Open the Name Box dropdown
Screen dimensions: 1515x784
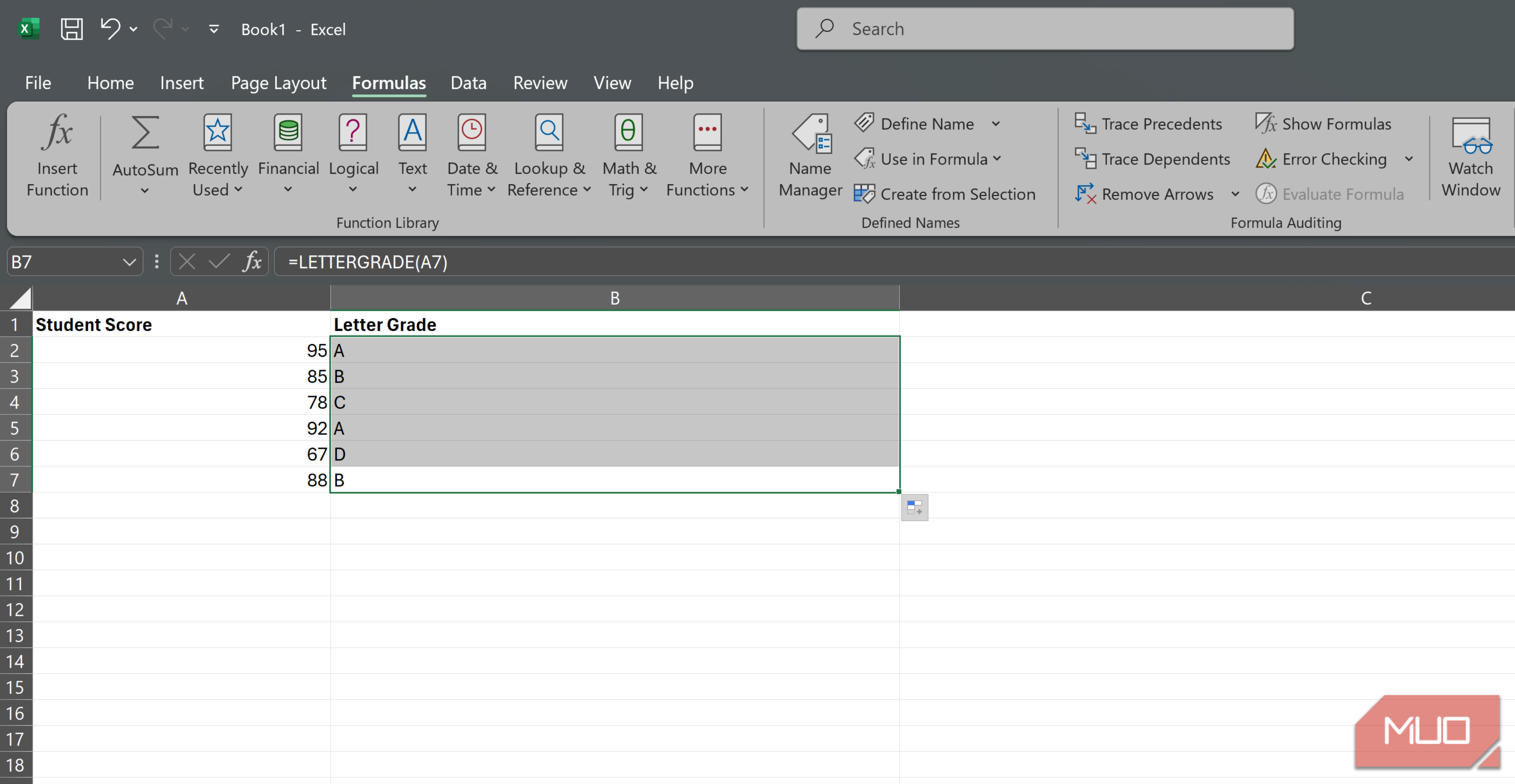(x=129, y=262)
